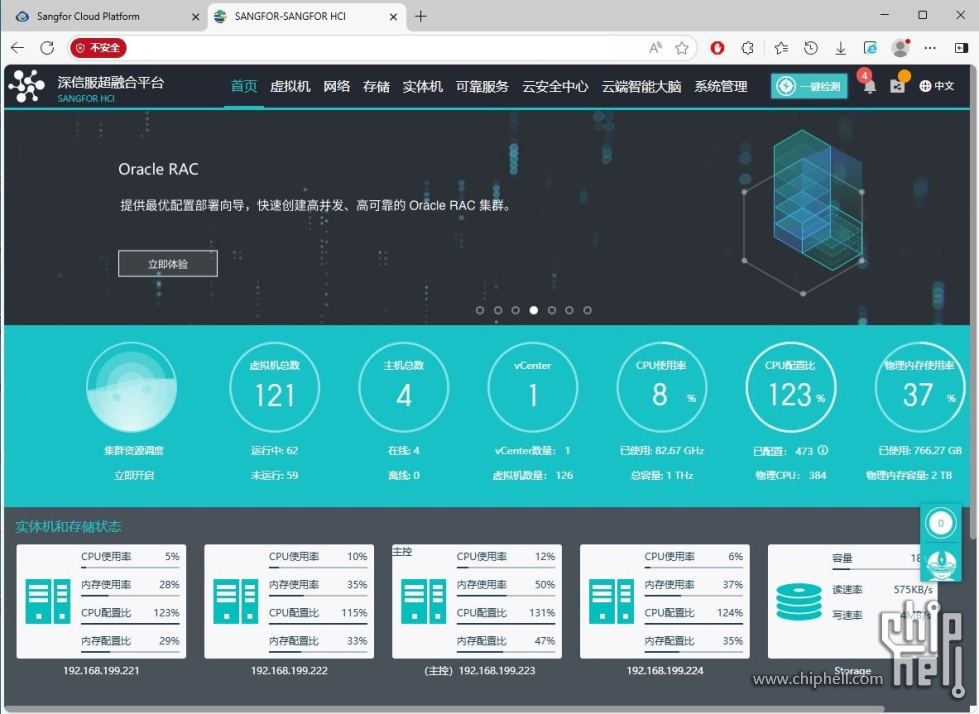The width and height of the screenshot is (979, 714).
Task: Open the notification bell with 4 alerts
Action: point(868,85)
